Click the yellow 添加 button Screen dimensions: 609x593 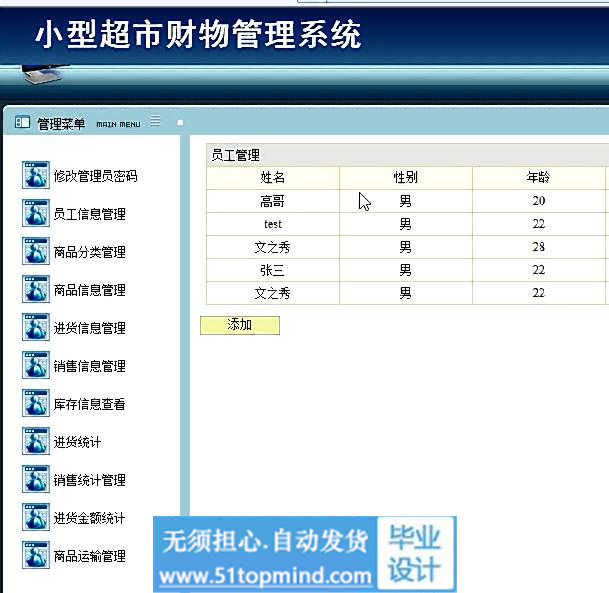click(240, 325)
